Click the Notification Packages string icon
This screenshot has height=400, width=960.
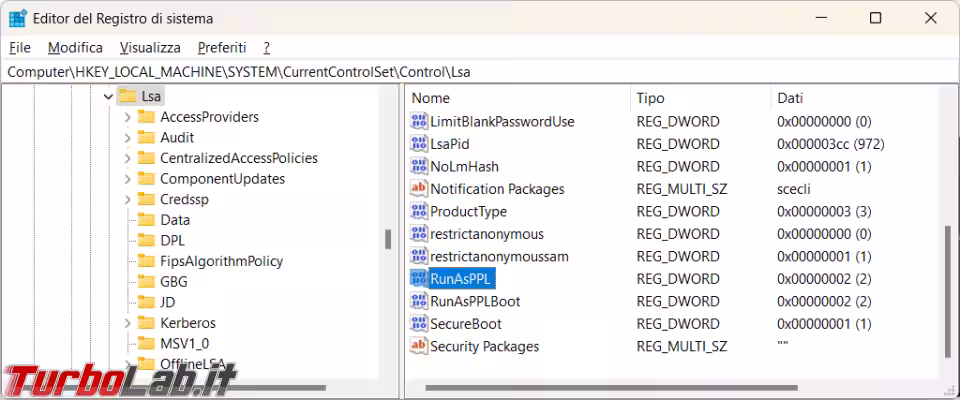(419, 189)
